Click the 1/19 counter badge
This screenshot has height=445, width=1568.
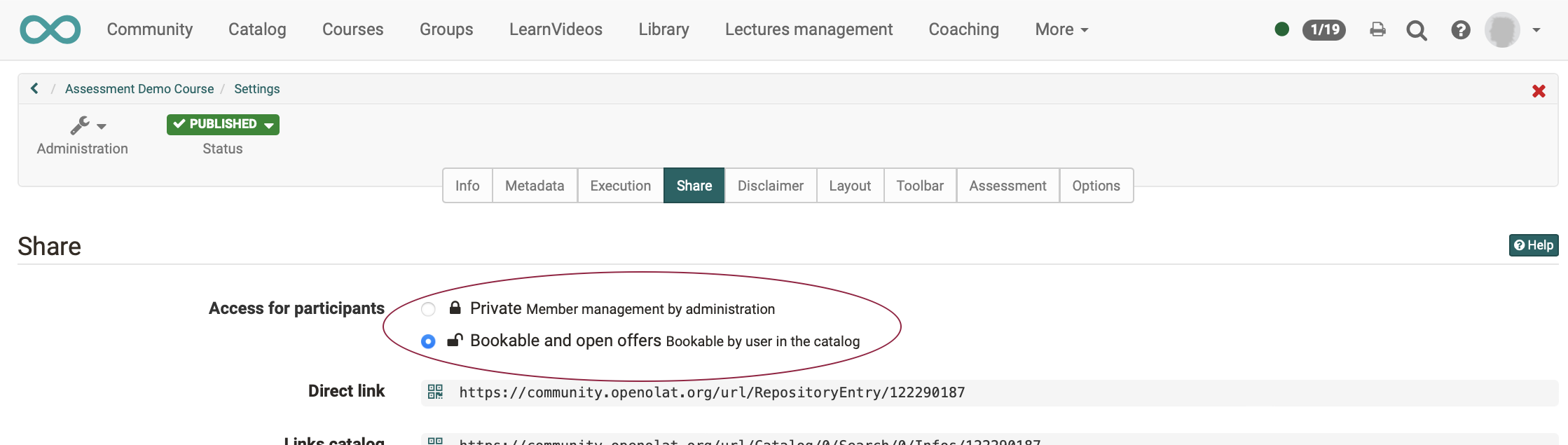pyautogui.click(x=1324, y=29)
